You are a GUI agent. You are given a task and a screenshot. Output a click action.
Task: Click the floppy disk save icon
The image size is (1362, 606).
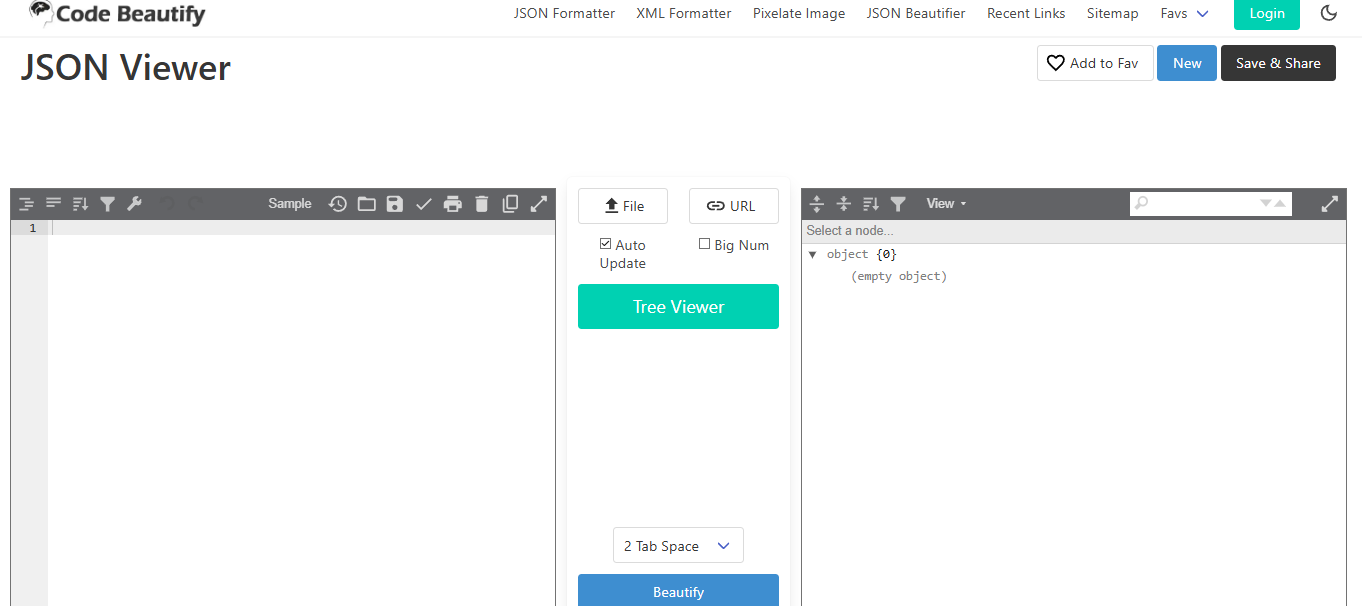tap(395, 204)
